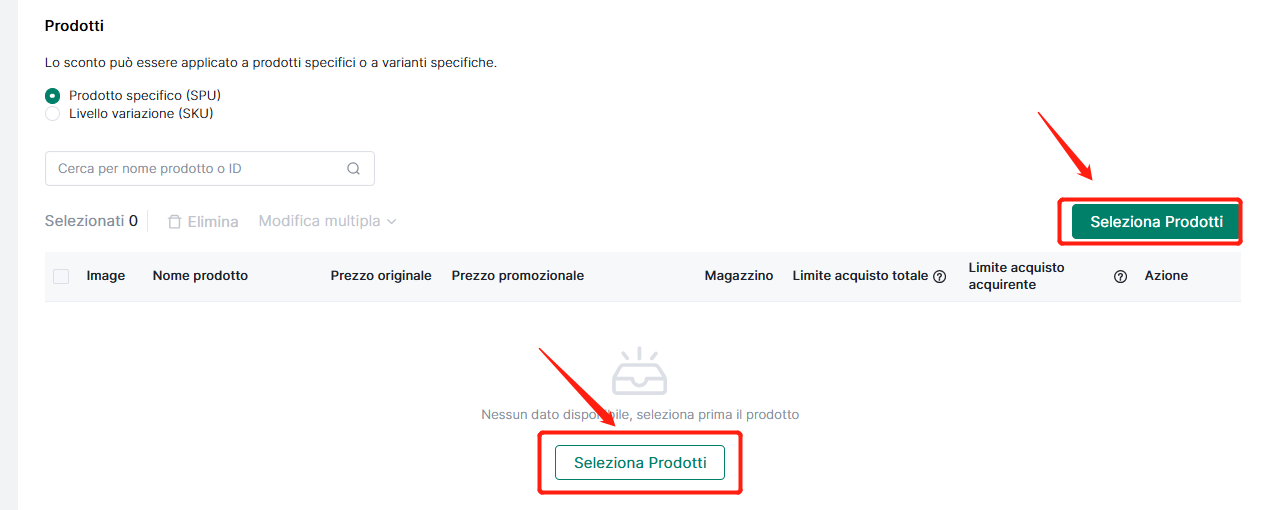Click the Image column header
Viewport: 1261px width, 510px height.
click(x=106, y=276)
